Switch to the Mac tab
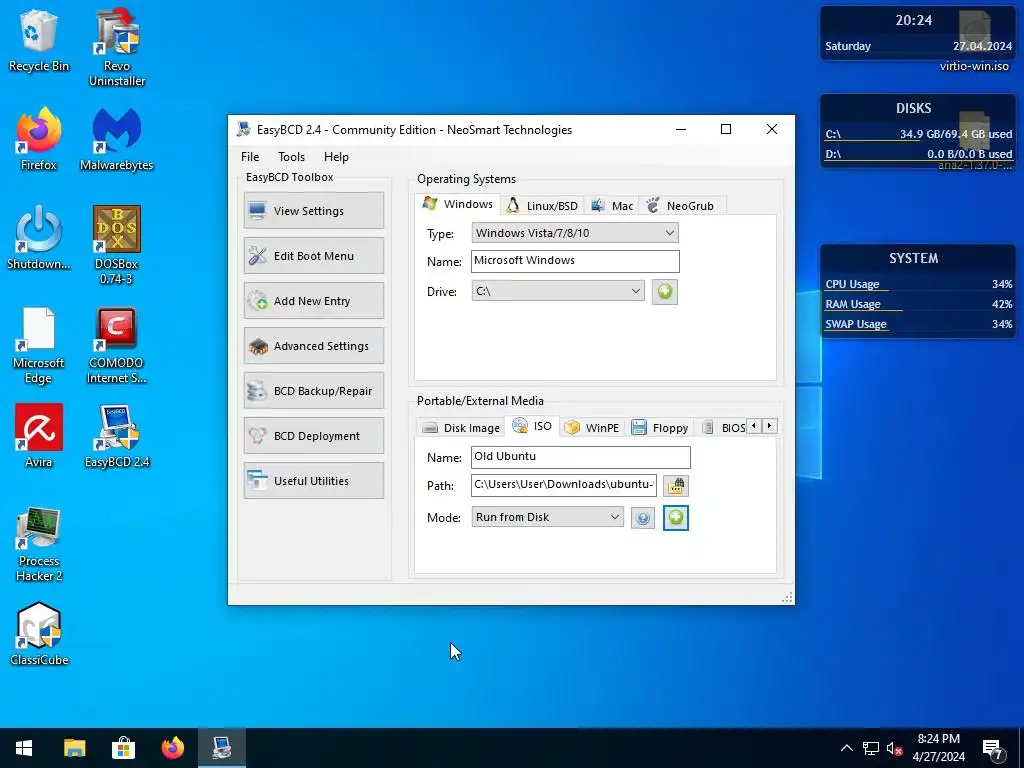The image size is (1024, 768). pos(612,206)
